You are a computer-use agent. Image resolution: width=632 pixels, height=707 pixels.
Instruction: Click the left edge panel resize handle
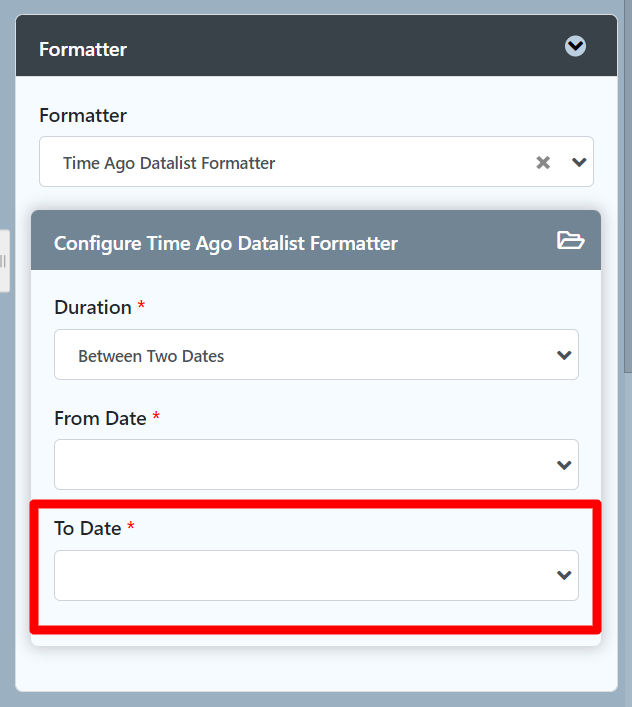coord(4,261)
